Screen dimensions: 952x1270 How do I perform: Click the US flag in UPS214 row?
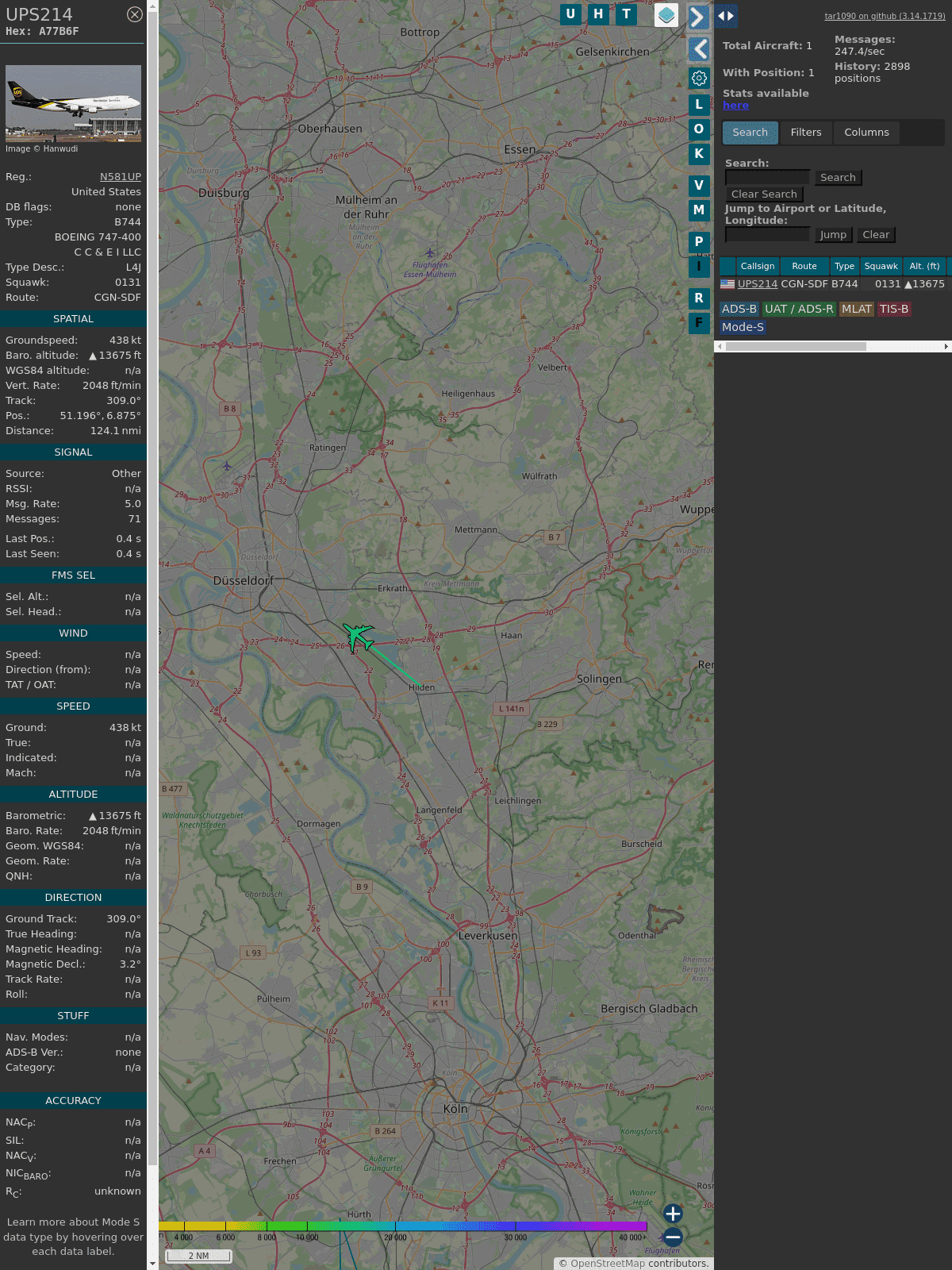point(727,284)
